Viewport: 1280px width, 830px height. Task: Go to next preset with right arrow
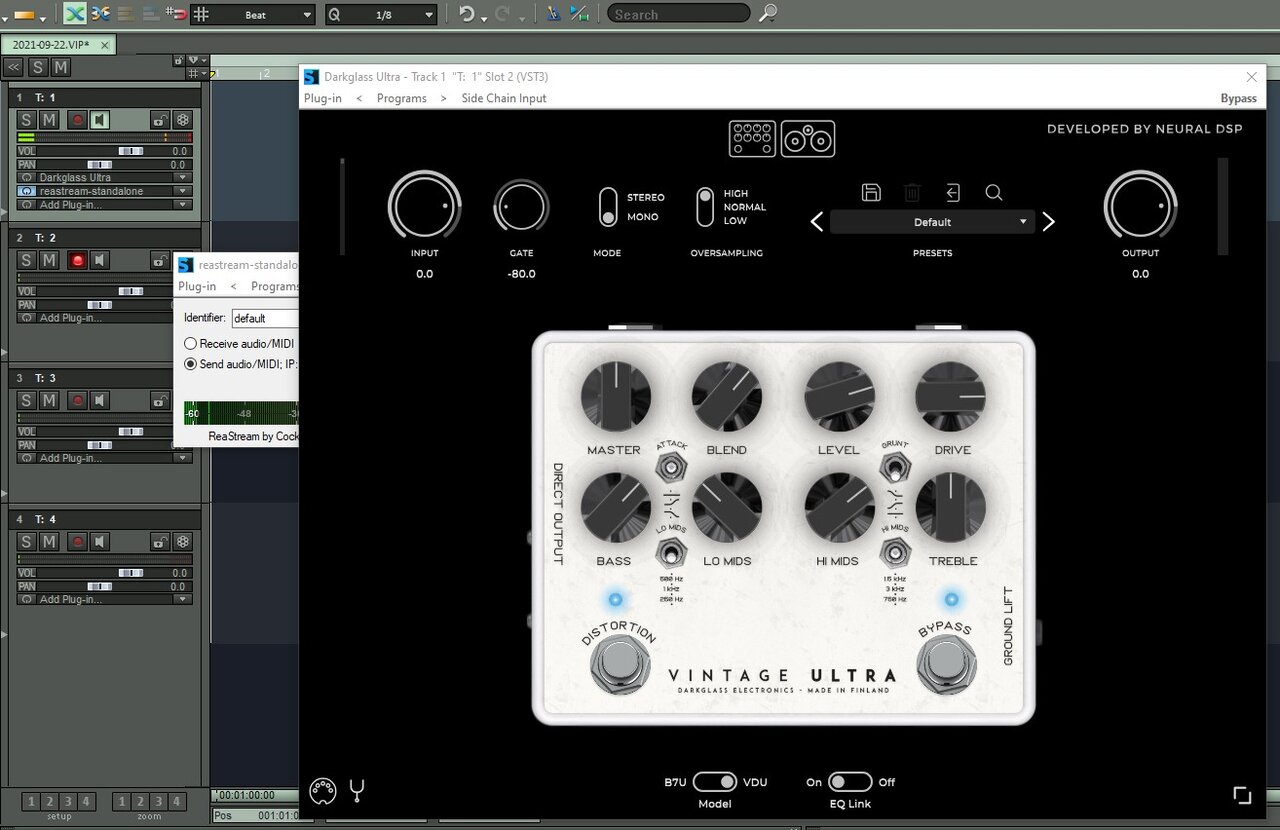(x=1048, y=222)
